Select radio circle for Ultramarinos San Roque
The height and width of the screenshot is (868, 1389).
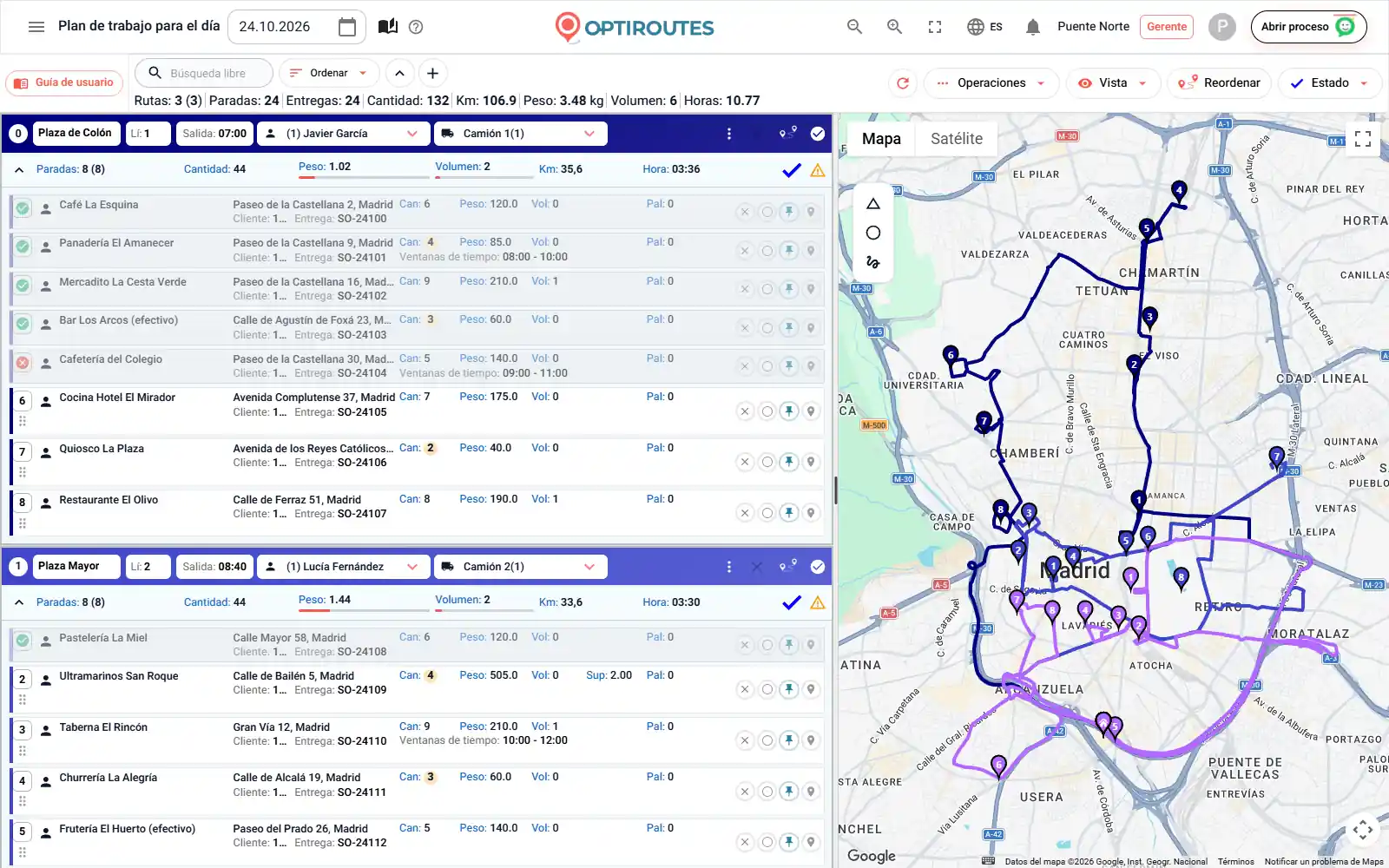pos(767,689)
